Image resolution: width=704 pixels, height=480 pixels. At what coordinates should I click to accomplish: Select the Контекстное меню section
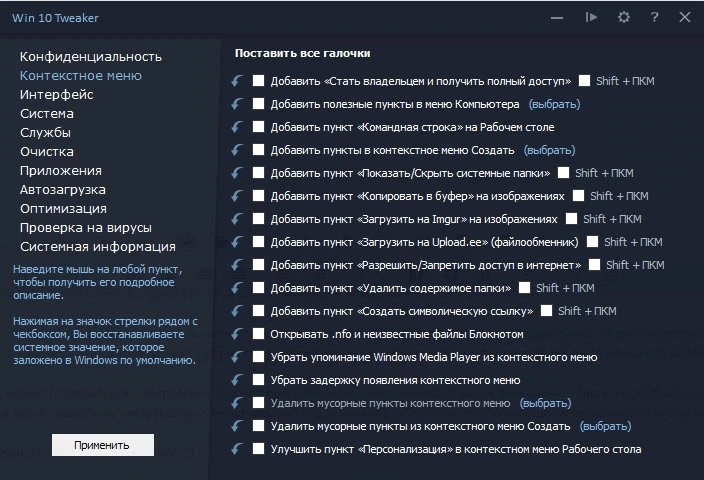tap(80, 75)
